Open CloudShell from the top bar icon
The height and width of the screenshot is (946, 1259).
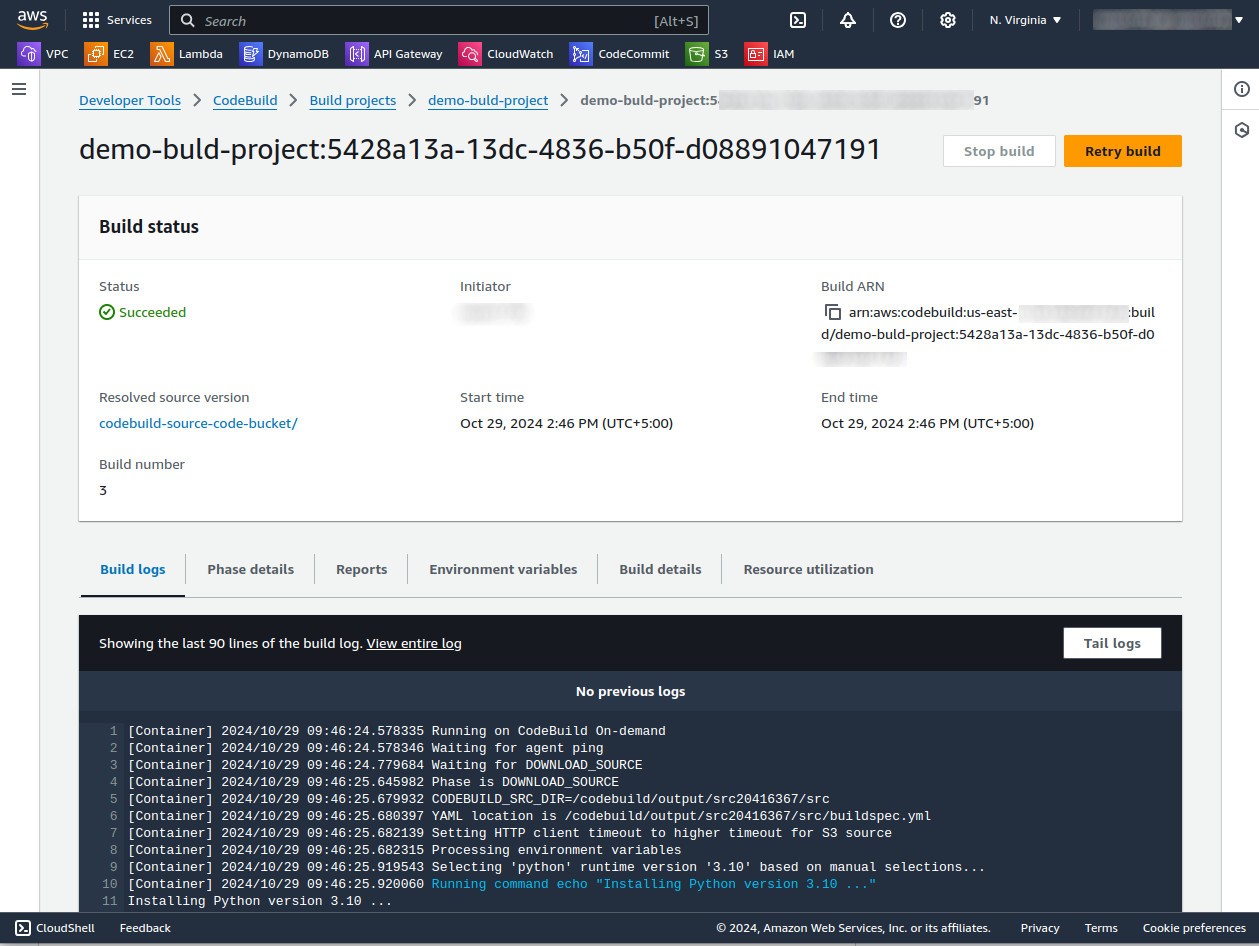798,20
